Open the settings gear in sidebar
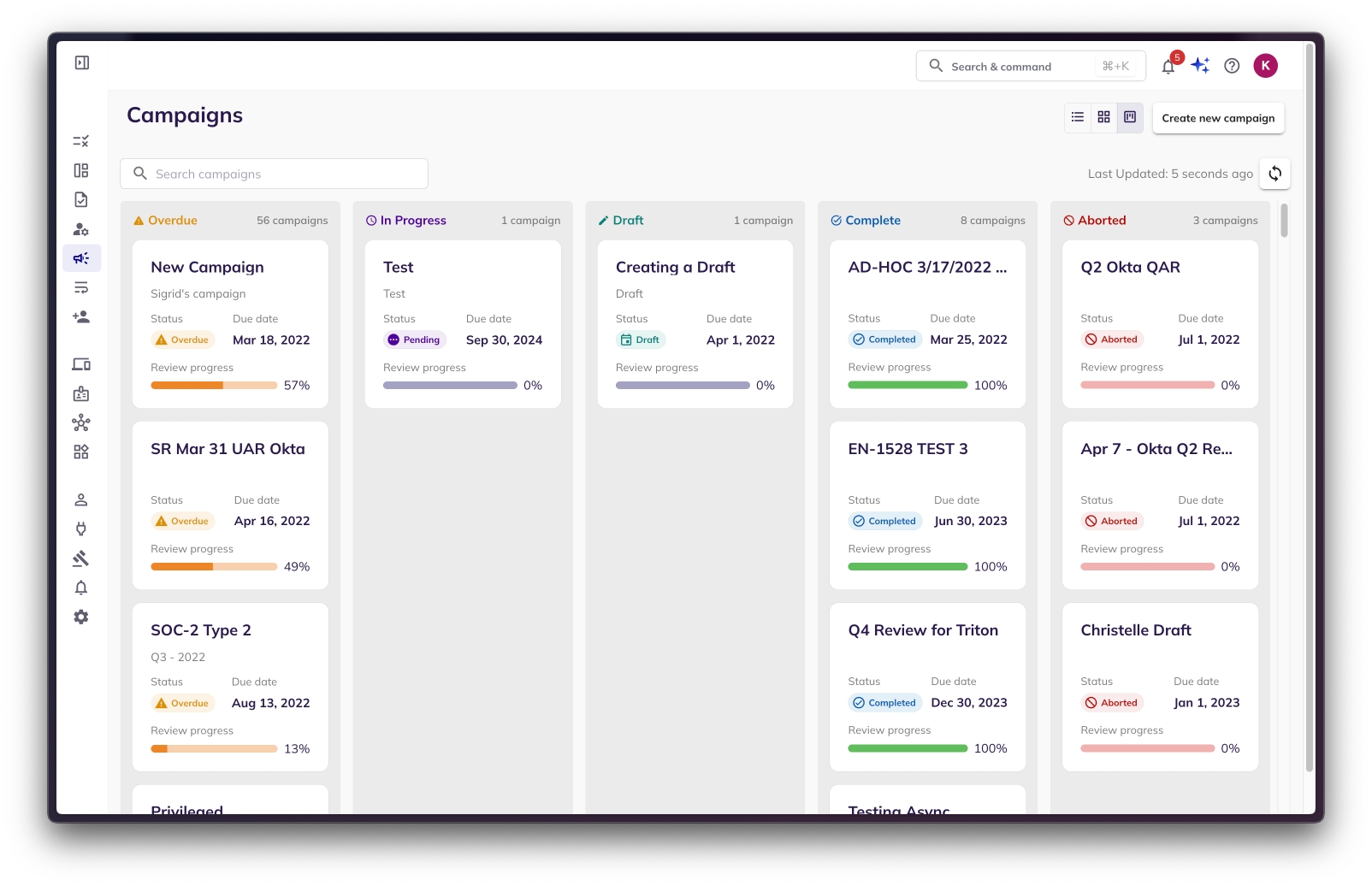This screenshot has height=886, width=1372. coord(81,617)
